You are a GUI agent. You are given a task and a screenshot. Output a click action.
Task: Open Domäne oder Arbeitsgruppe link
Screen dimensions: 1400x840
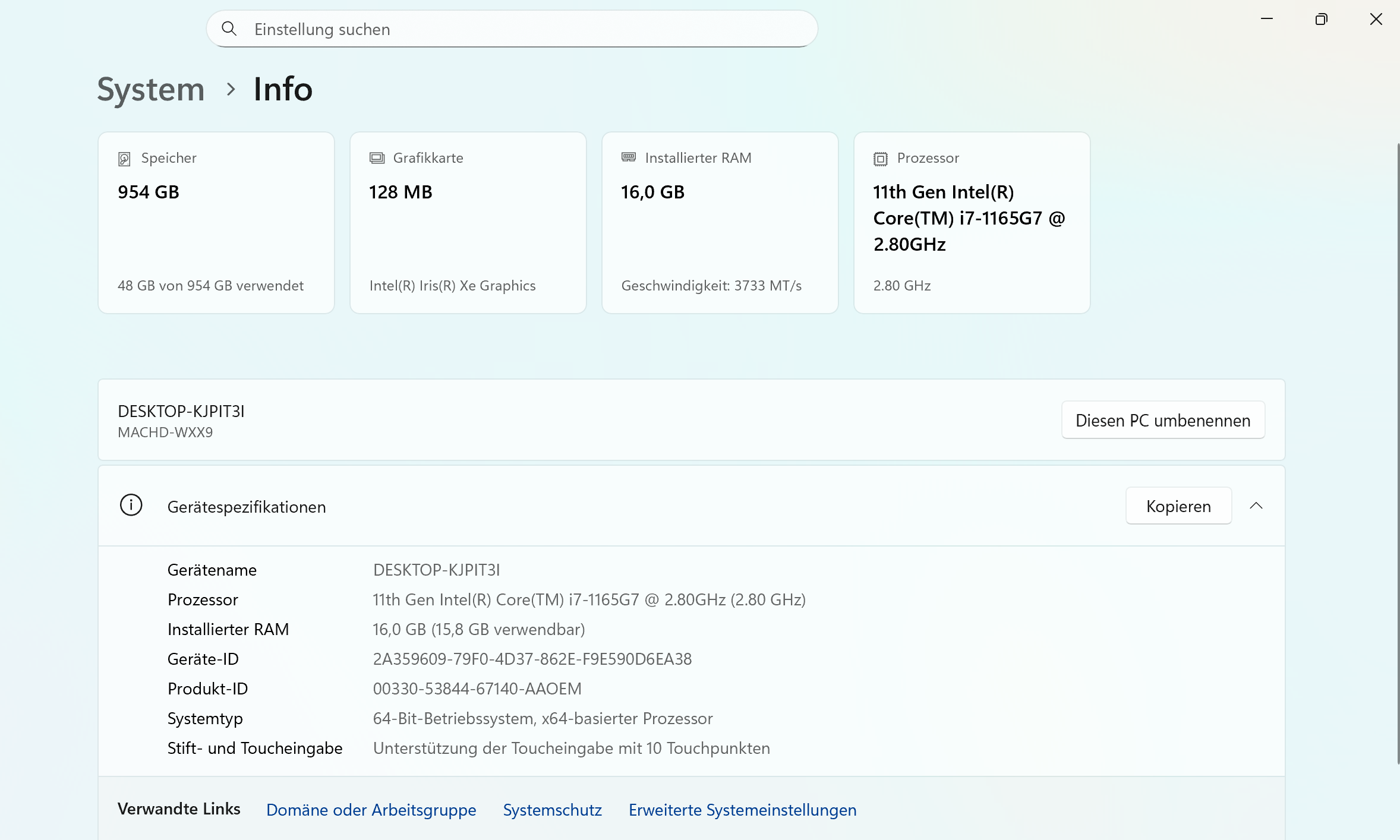[x=371, y=810]
